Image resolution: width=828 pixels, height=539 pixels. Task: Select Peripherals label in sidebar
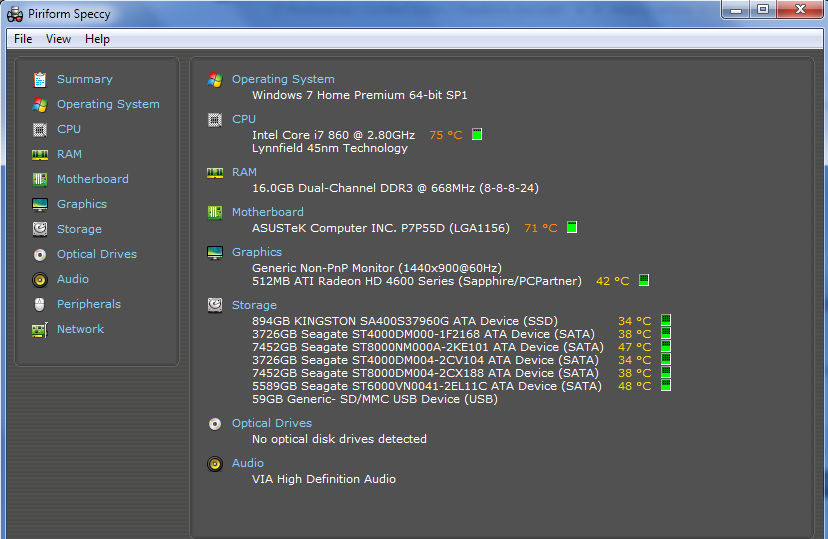coord(89,304)
